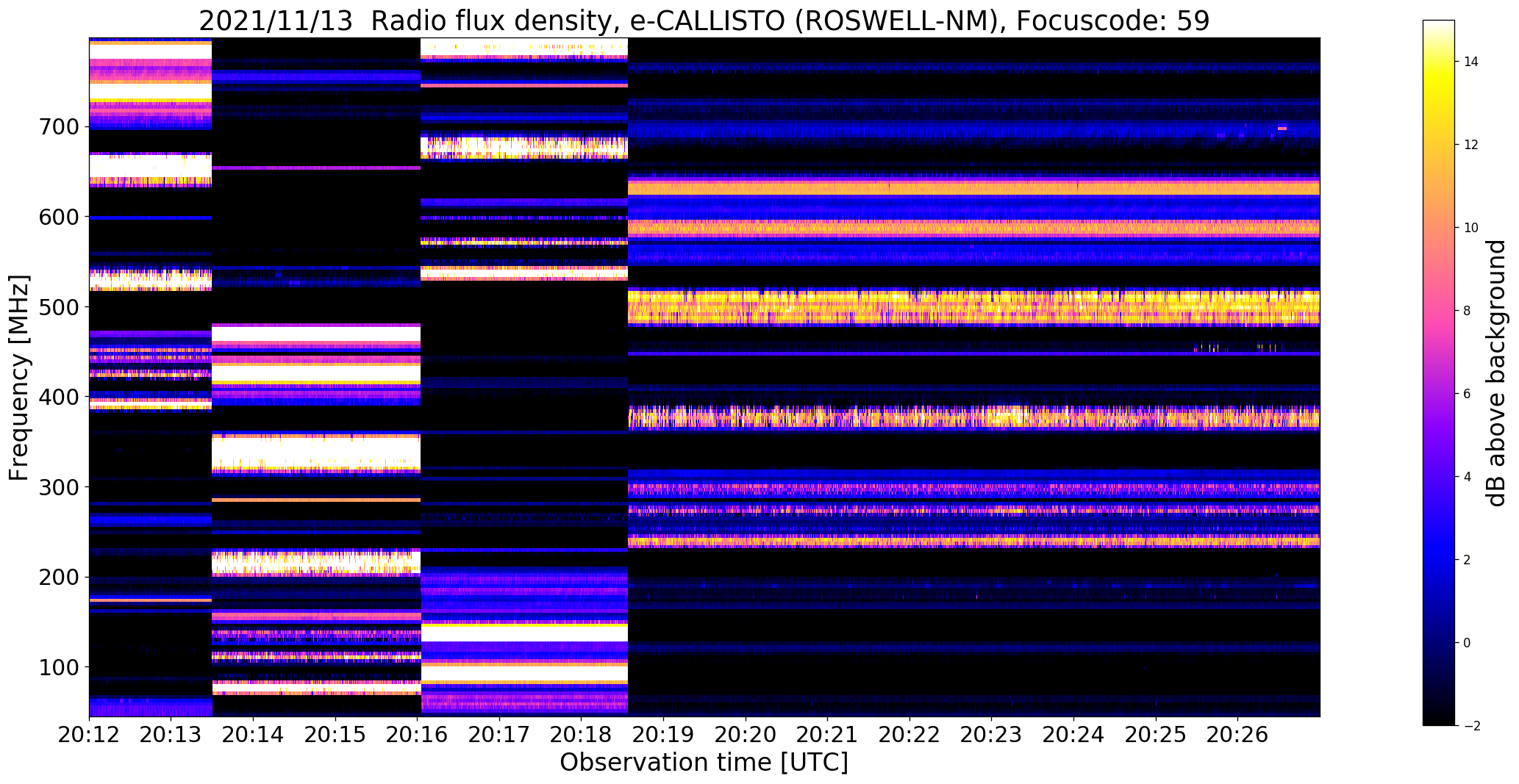Click the 20:26 time tick label
The width and height of the screenshot is (1519, 784).
tap(1237, 733)
